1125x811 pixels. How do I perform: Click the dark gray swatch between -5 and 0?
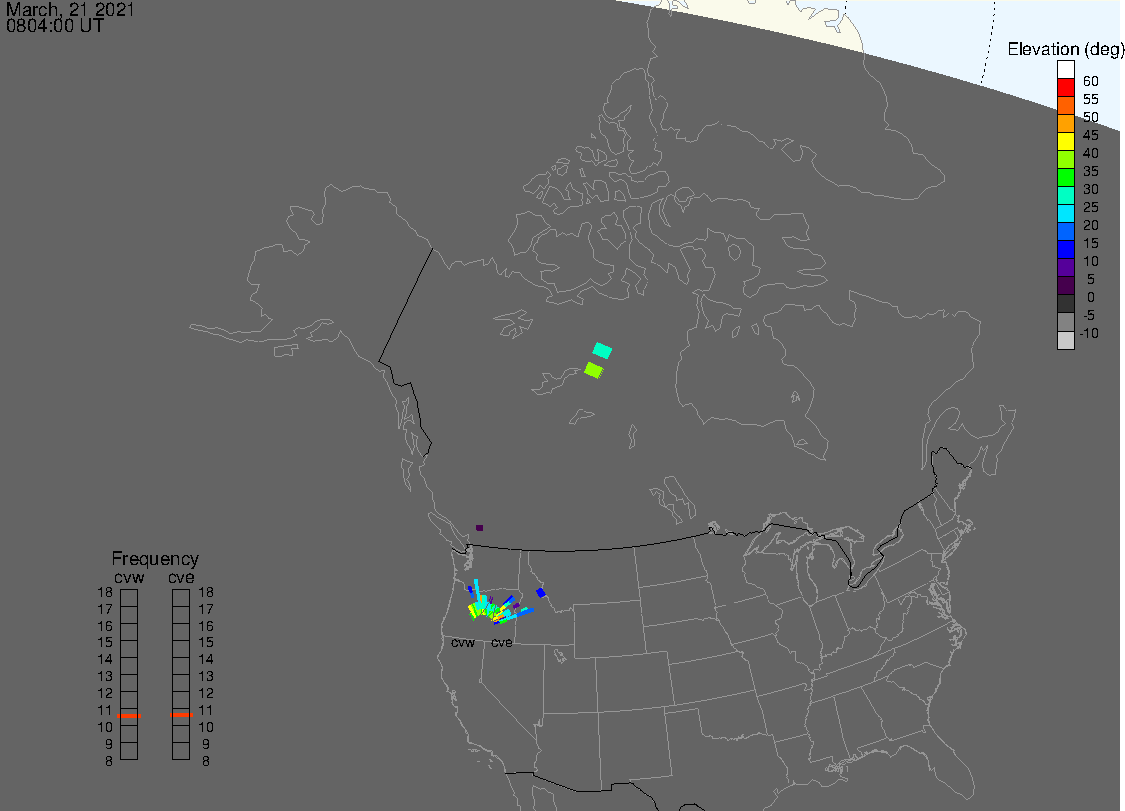tap(1065, 304)
